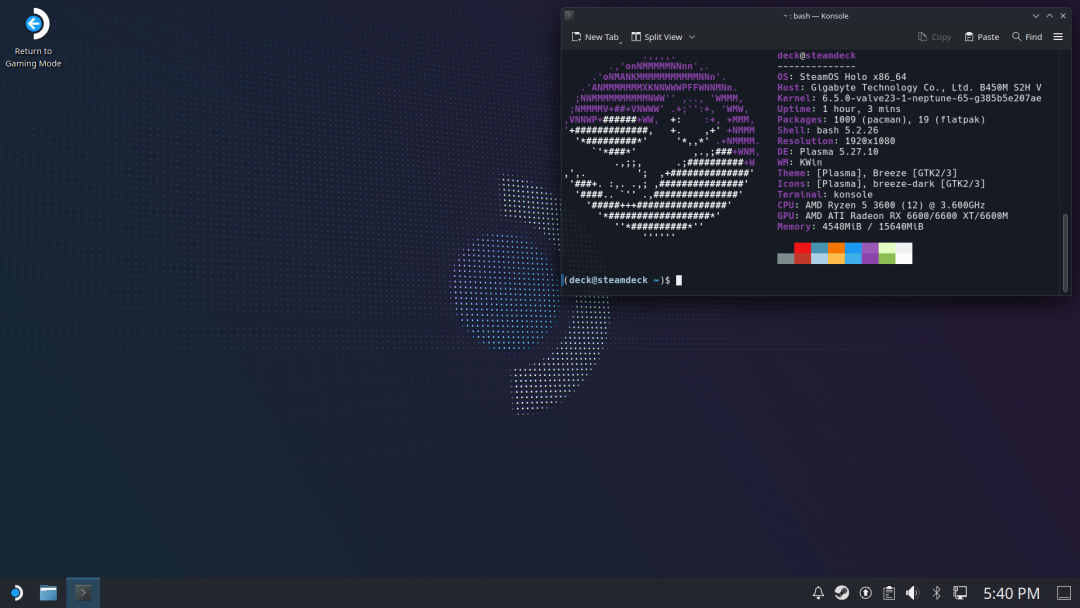Click the Find button in Konsole
This screenshot has height=608, width=1080.
click(x=1027, y=37)
